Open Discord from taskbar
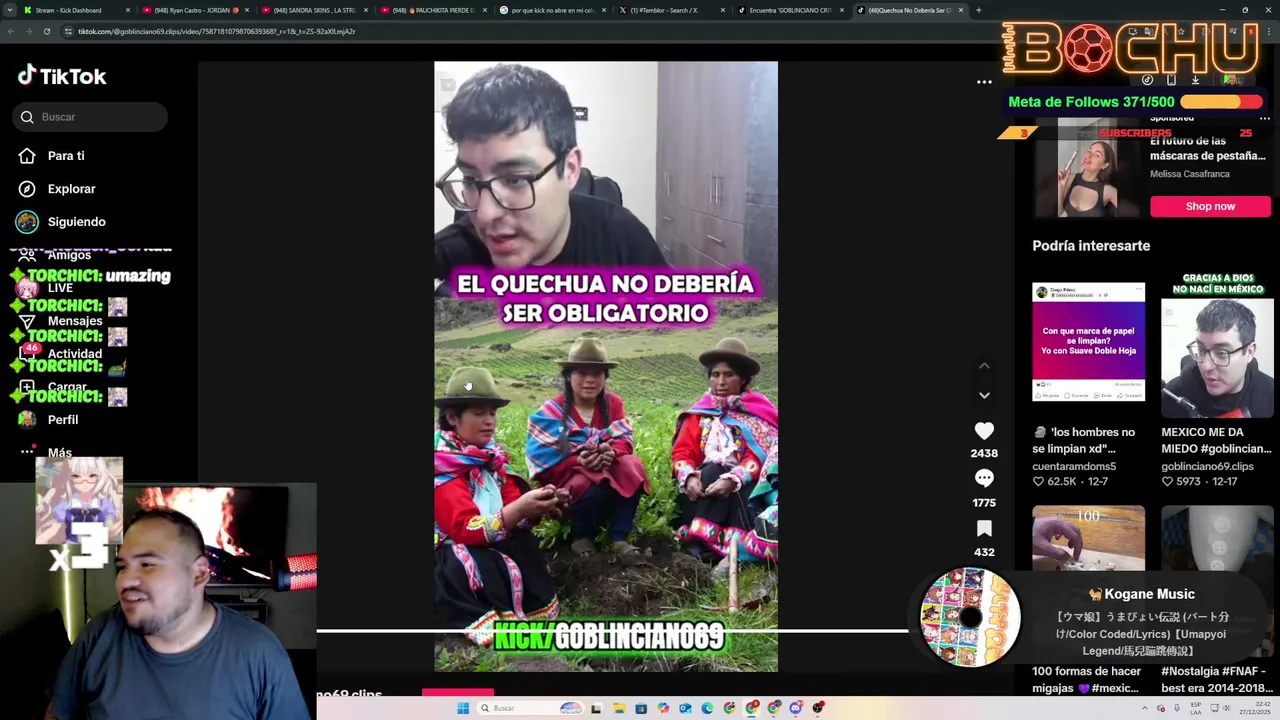 click(796, 708)
